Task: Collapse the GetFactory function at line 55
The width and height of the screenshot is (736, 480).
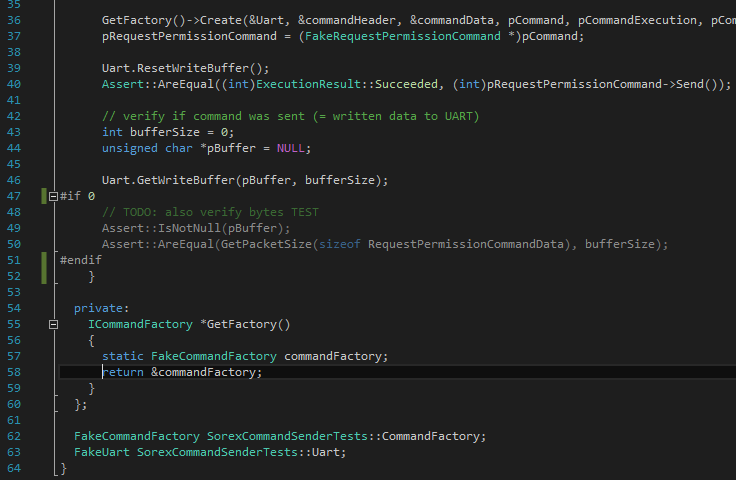Action: point(54,325)
